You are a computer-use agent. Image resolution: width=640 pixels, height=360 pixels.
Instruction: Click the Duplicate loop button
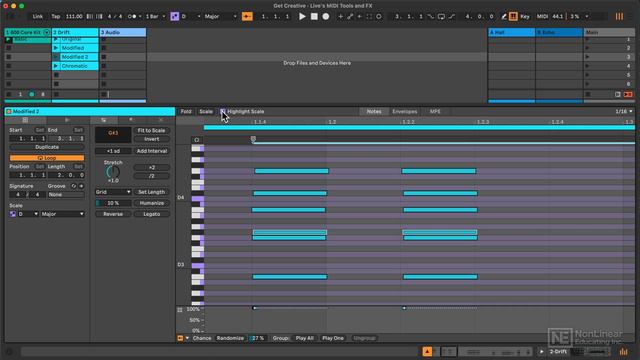(47, 147)
